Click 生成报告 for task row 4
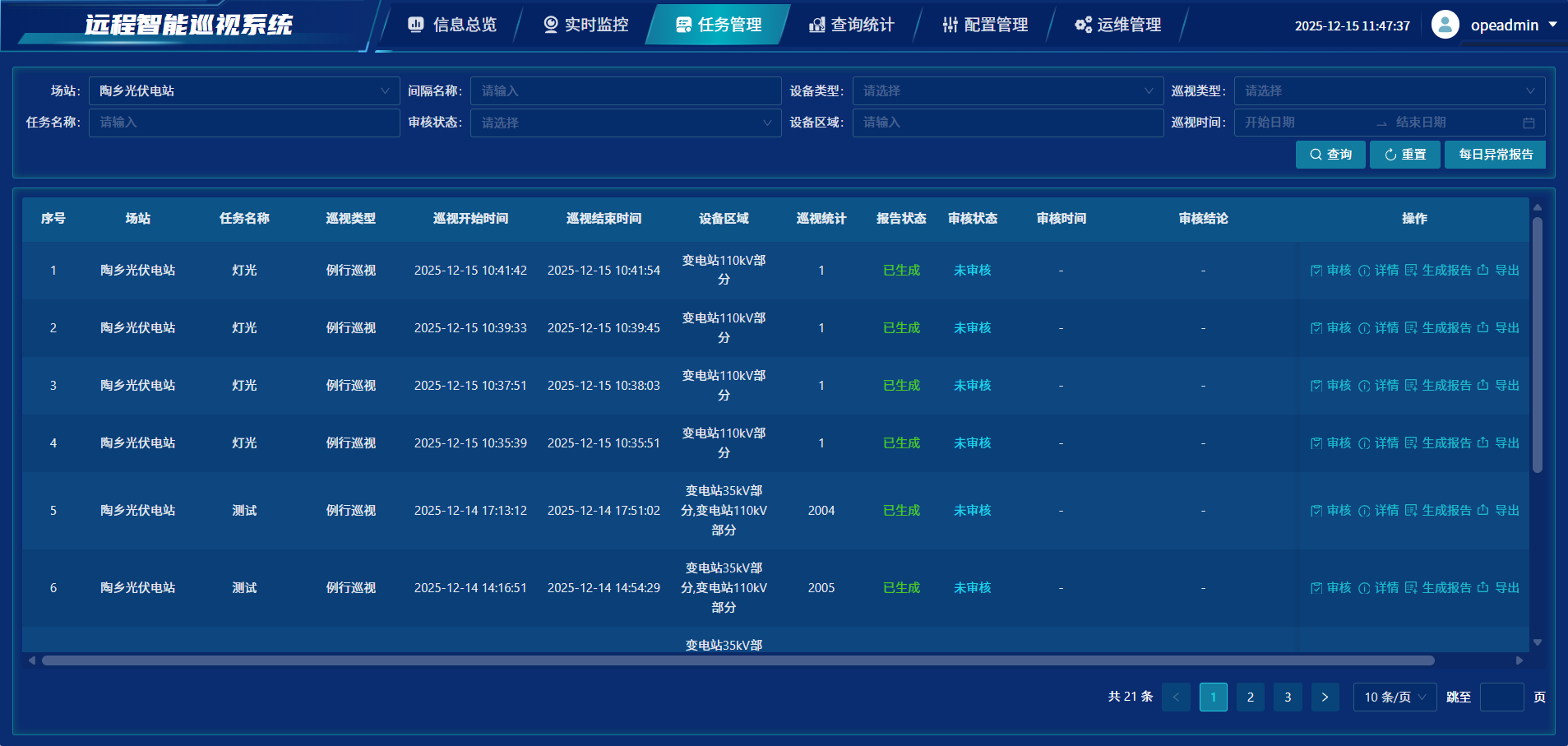The height and width of the screenshot is (746, 1568). [x=1438, y=443]
